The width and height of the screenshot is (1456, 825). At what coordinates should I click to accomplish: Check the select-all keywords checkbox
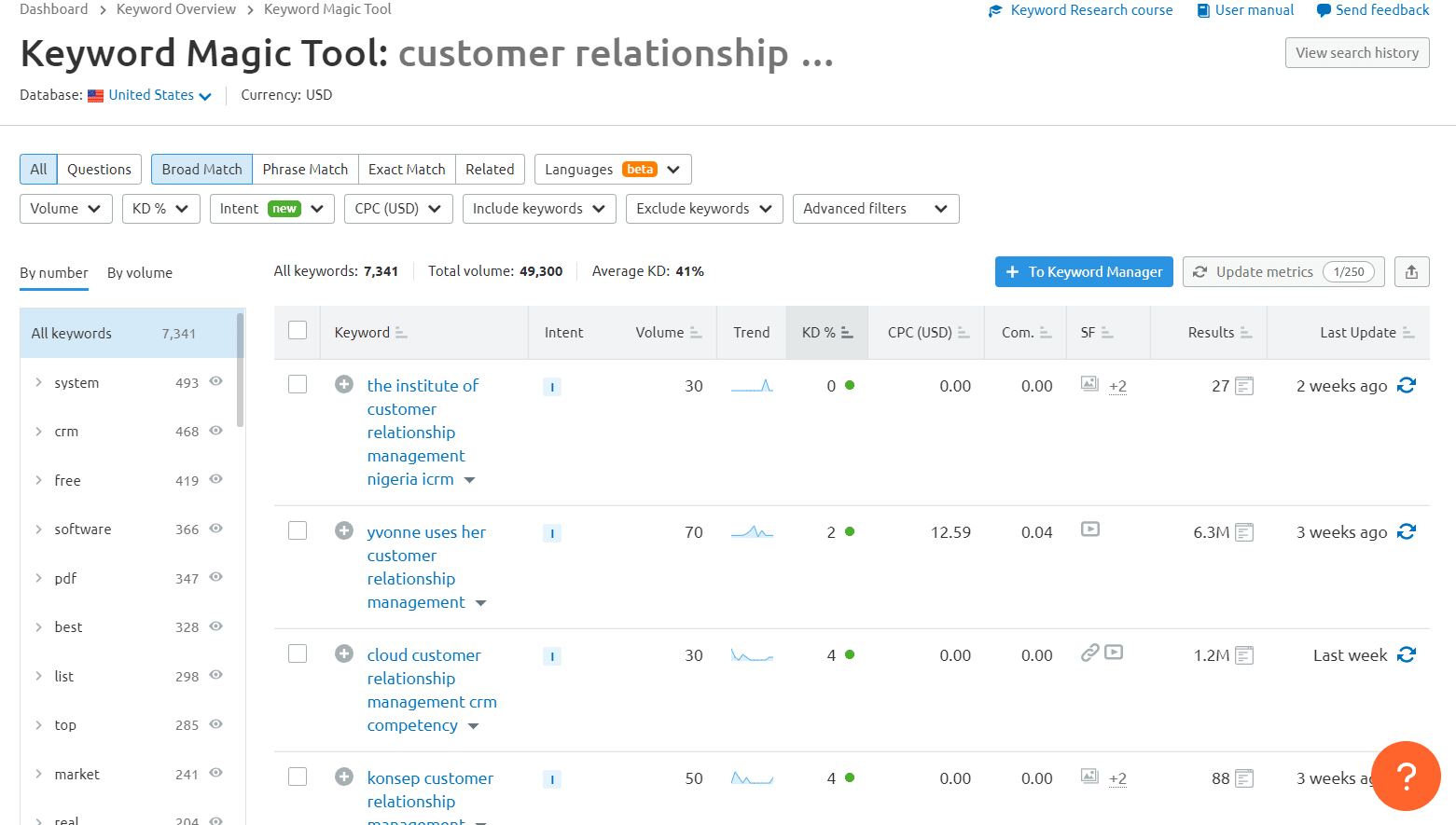pos(298,330)
